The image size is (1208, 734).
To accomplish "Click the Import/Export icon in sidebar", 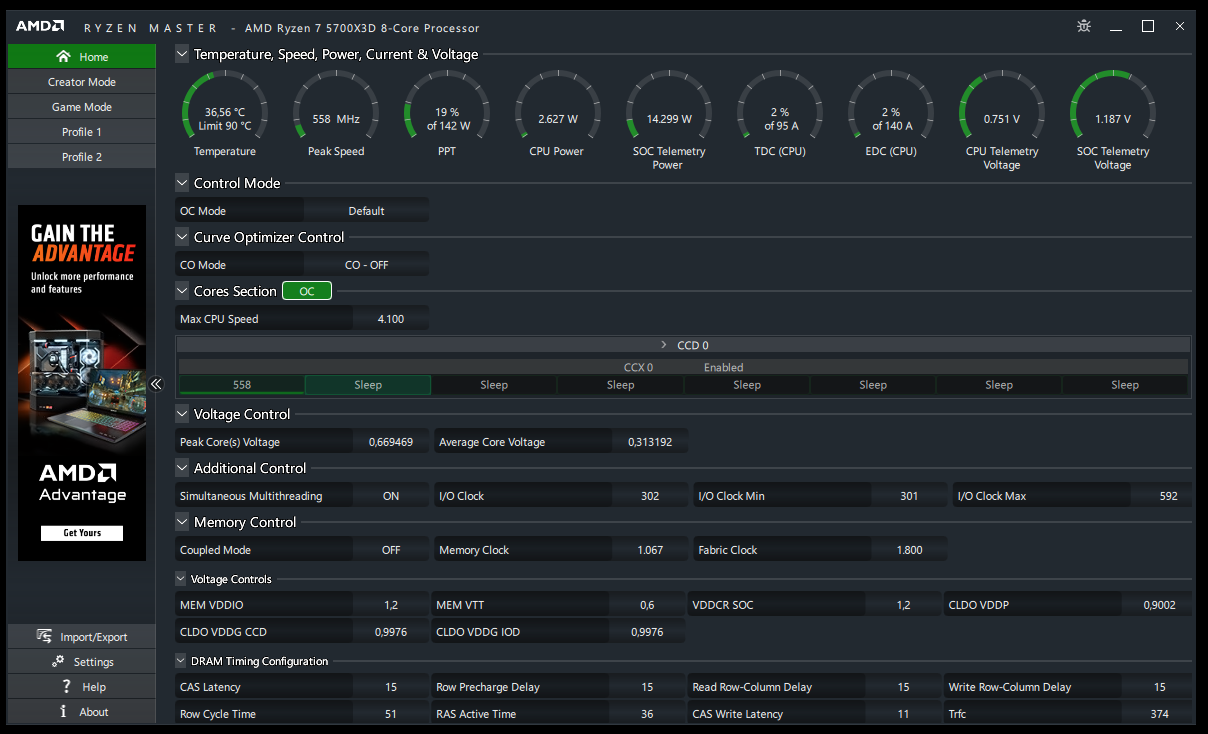I will [x=44, y=637].
